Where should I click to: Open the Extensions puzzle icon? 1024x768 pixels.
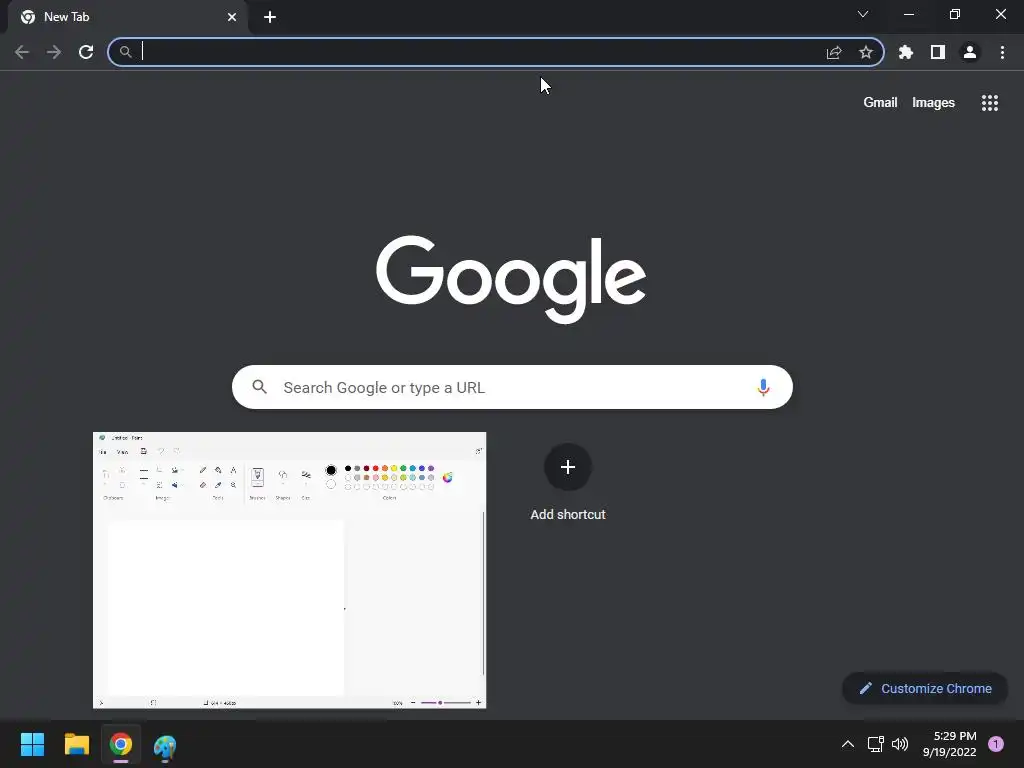(x=906, y=52)
